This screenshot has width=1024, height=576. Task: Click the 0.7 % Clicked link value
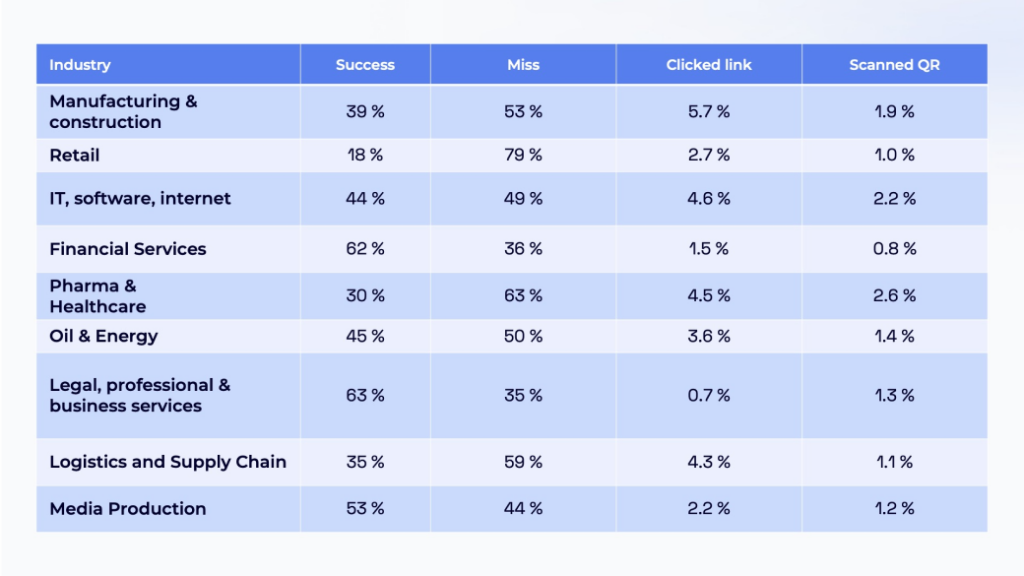(x=708, y=395)
